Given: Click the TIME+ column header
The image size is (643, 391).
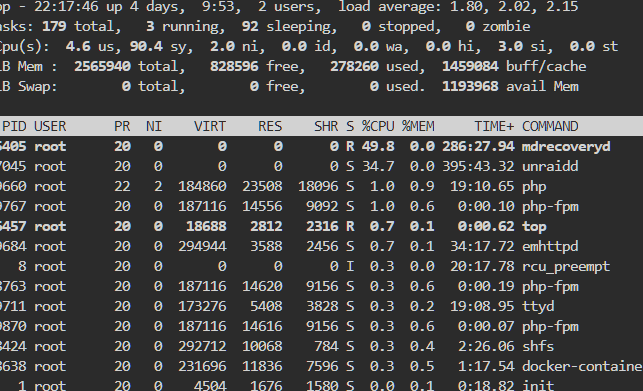Looking at the screenshot, I should point(494,126).
